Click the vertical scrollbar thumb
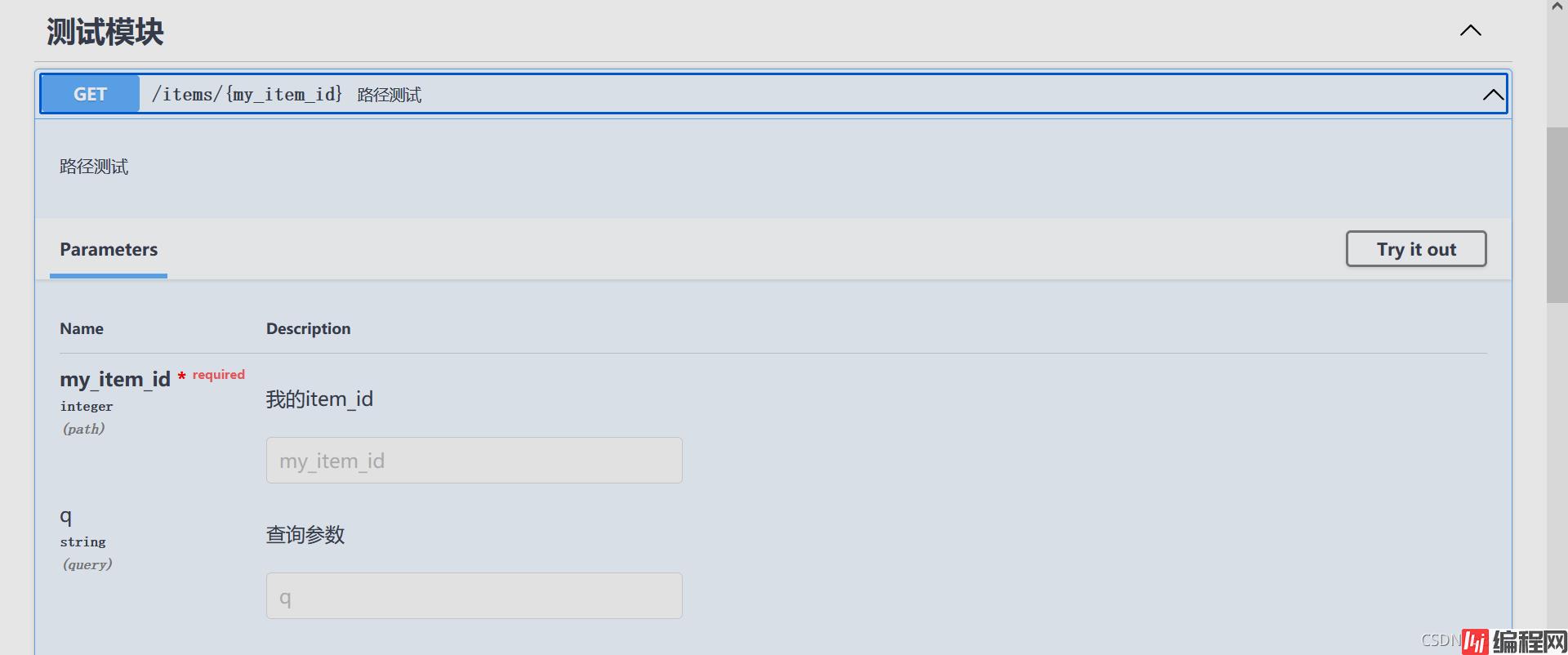 [x=1557, y=214]
